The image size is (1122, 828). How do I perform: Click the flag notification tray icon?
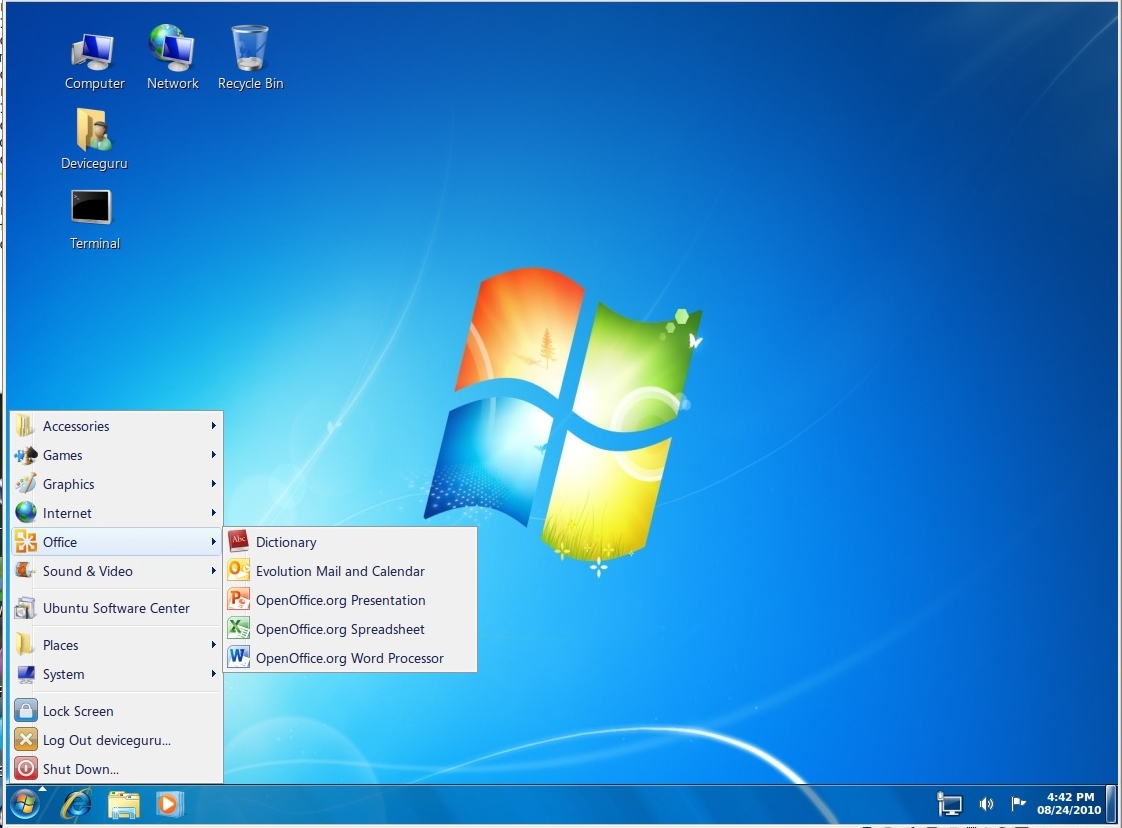coord(1018,804)
